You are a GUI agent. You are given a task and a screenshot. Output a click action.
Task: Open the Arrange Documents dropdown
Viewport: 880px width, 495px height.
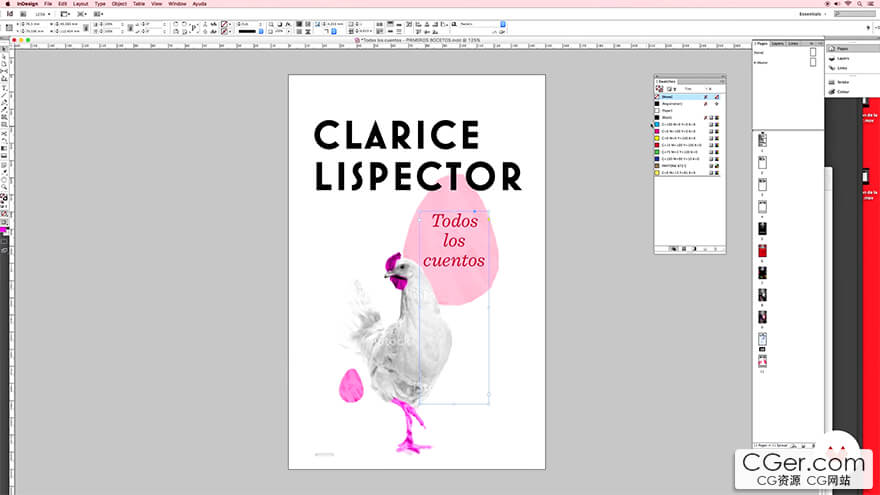point(99,14)
